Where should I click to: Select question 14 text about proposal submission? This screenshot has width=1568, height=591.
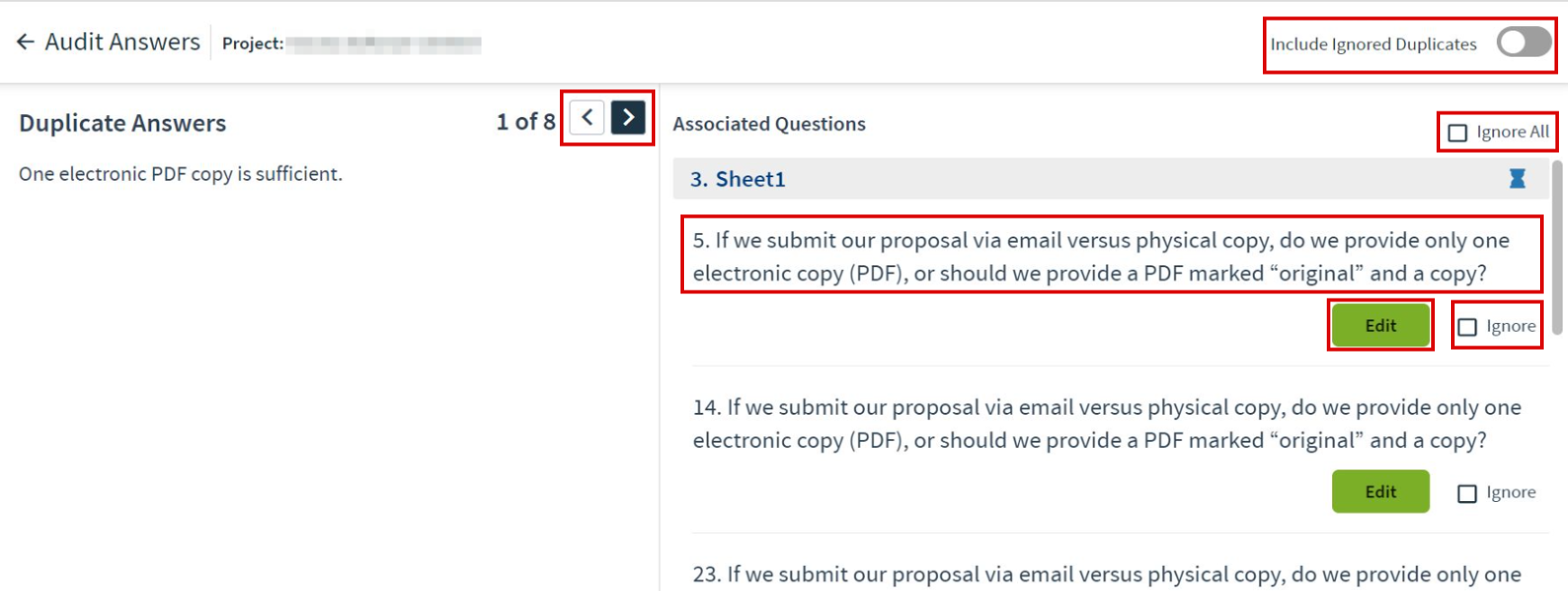pyautogui.click(x=1107, y=424)
